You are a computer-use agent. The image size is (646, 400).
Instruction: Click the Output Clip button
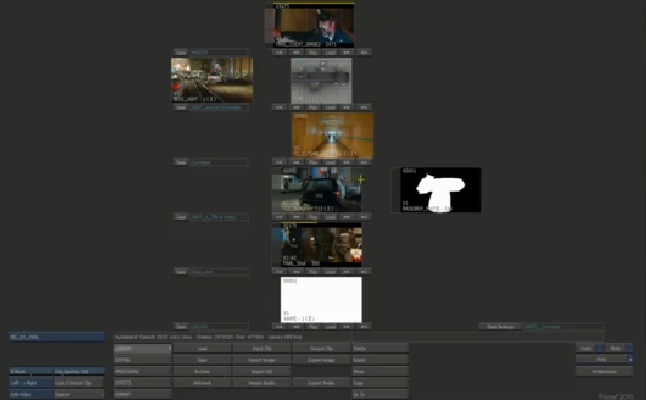tap(321, 349)
